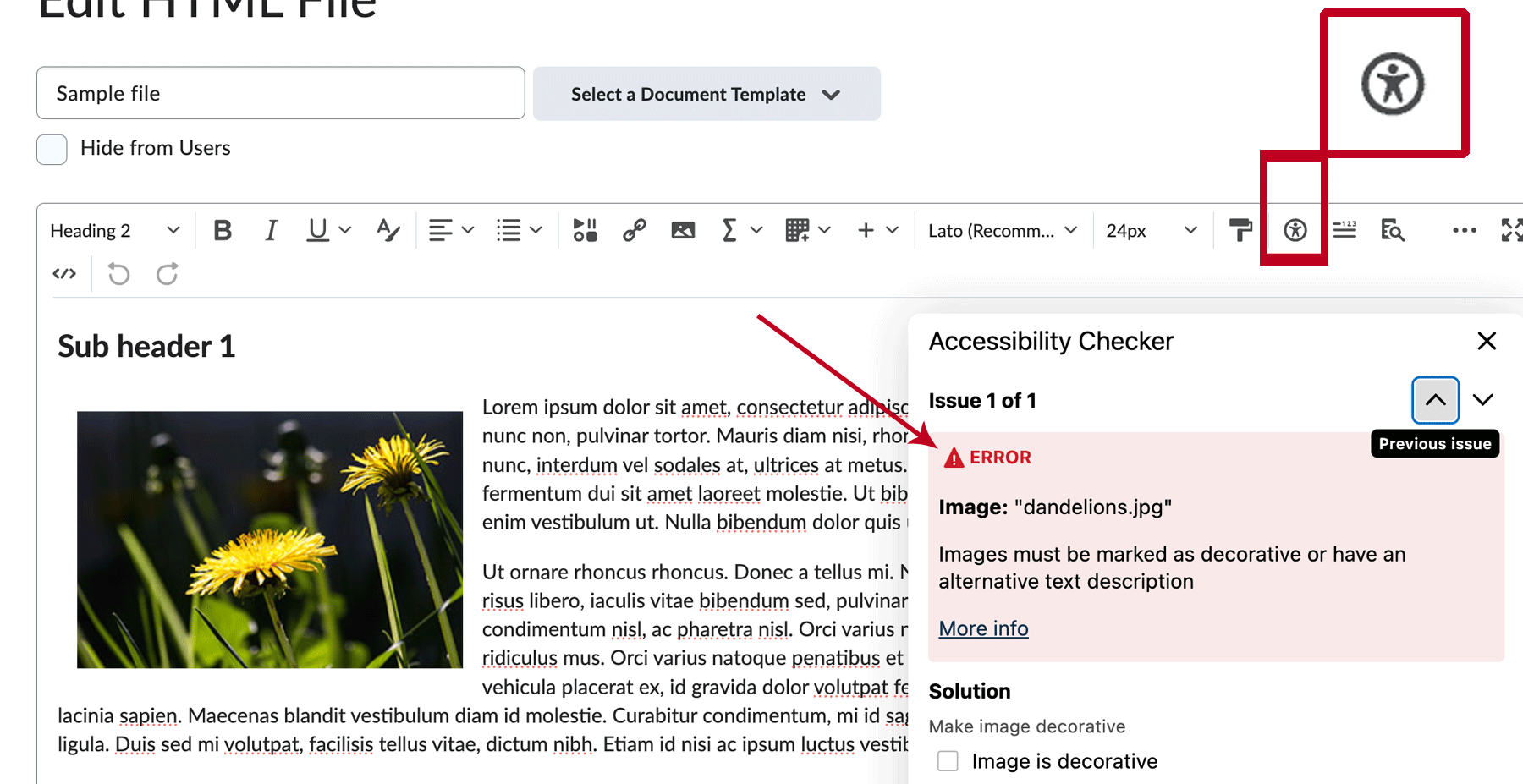Show more toolbar actions ellipsis
Viewport: 1523px width, 784px height.
point(1464,230)
